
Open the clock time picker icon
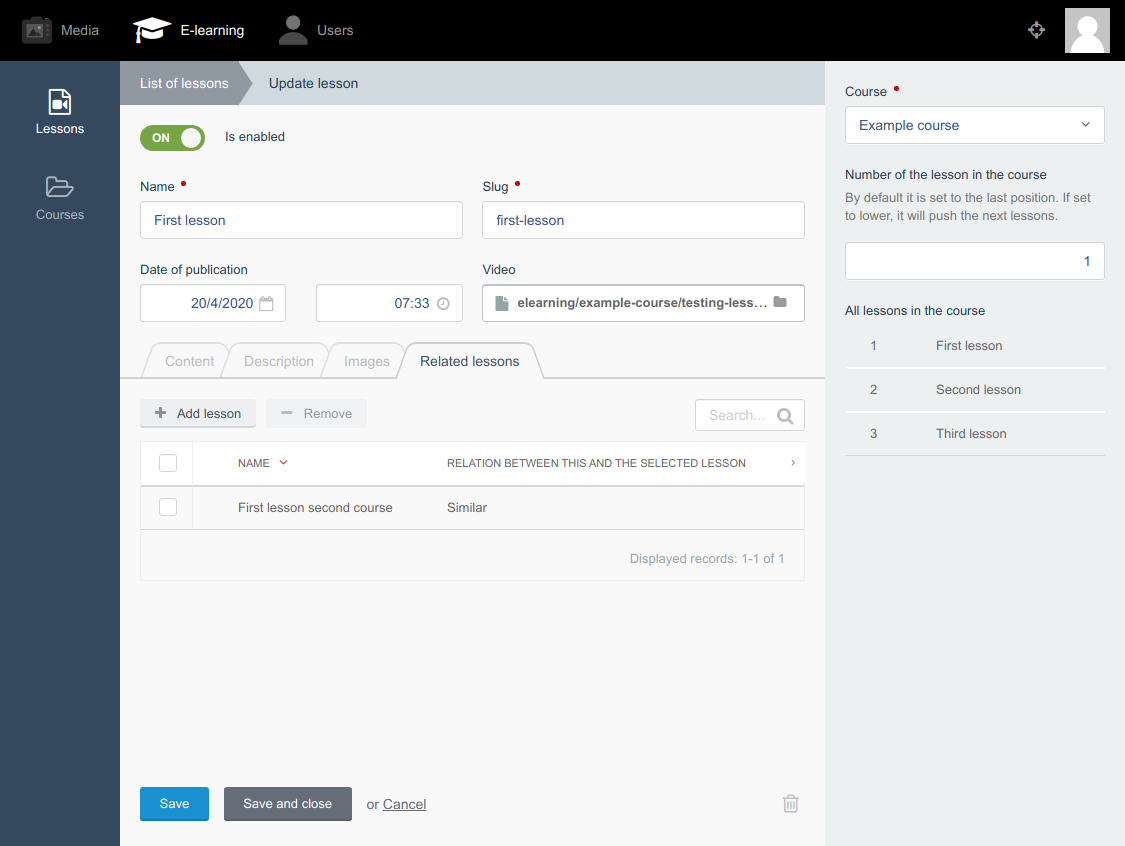(x=443, y=304)
